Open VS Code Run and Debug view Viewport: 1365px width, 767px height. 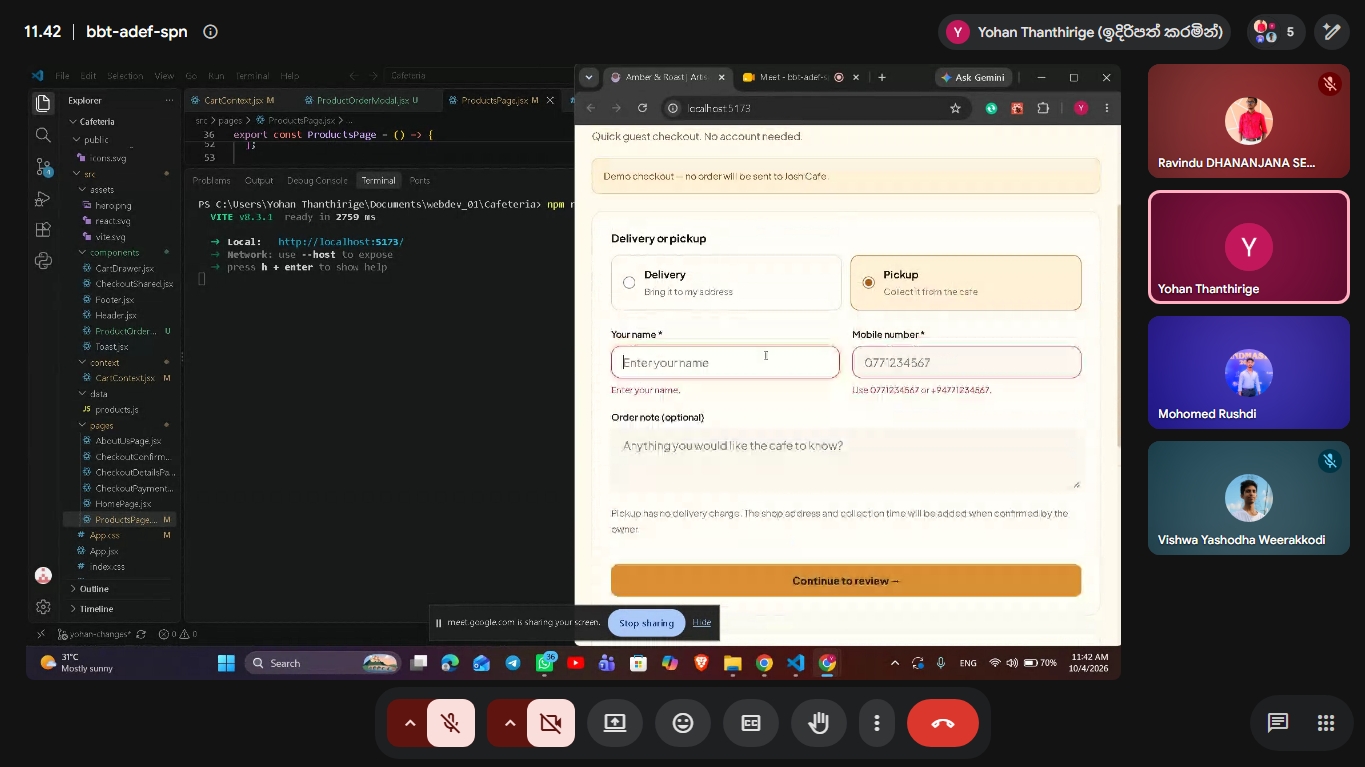(x=42, y=199)
